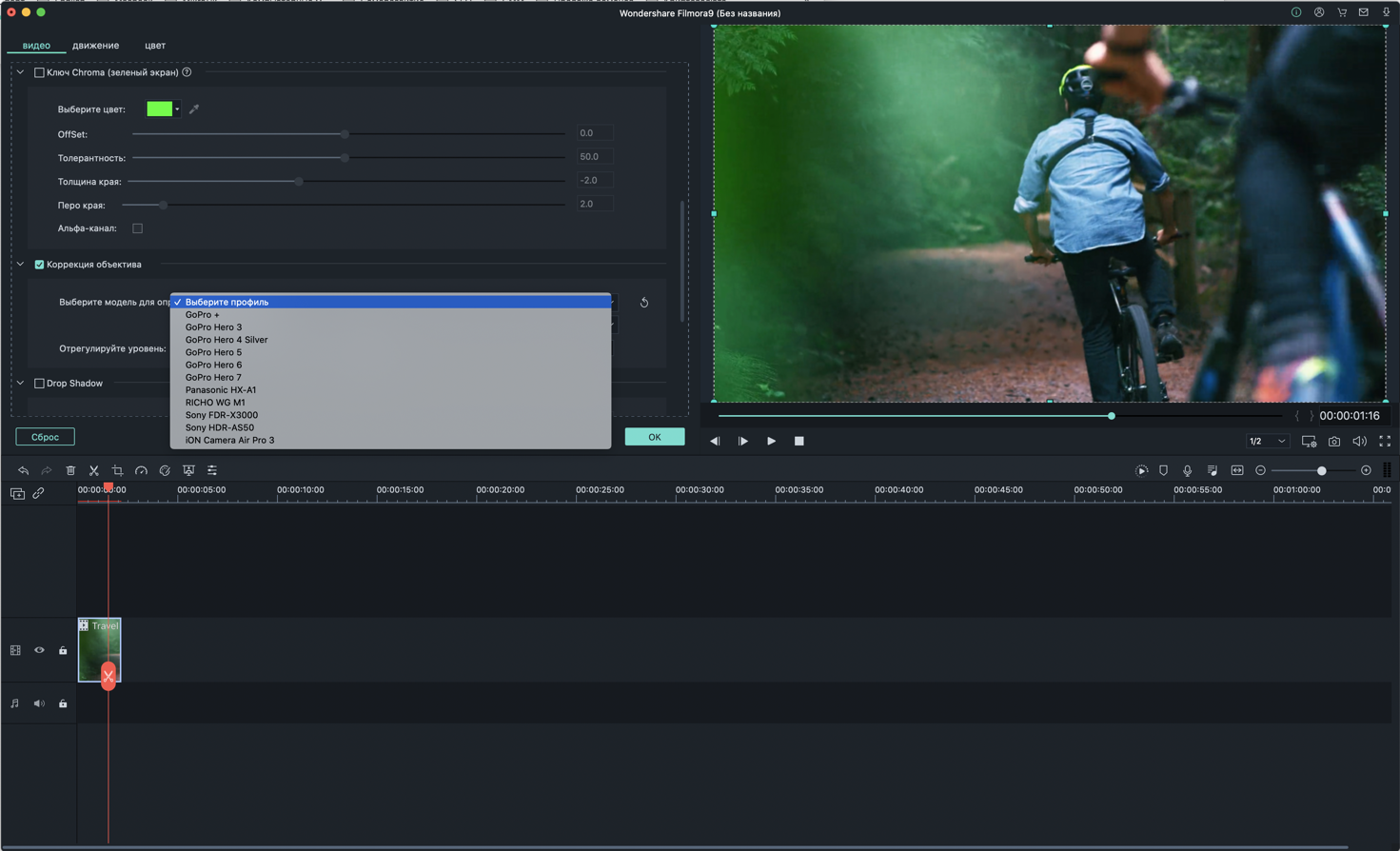
Task: Open the speed gauge tool
Action: (x=141, y=470)
